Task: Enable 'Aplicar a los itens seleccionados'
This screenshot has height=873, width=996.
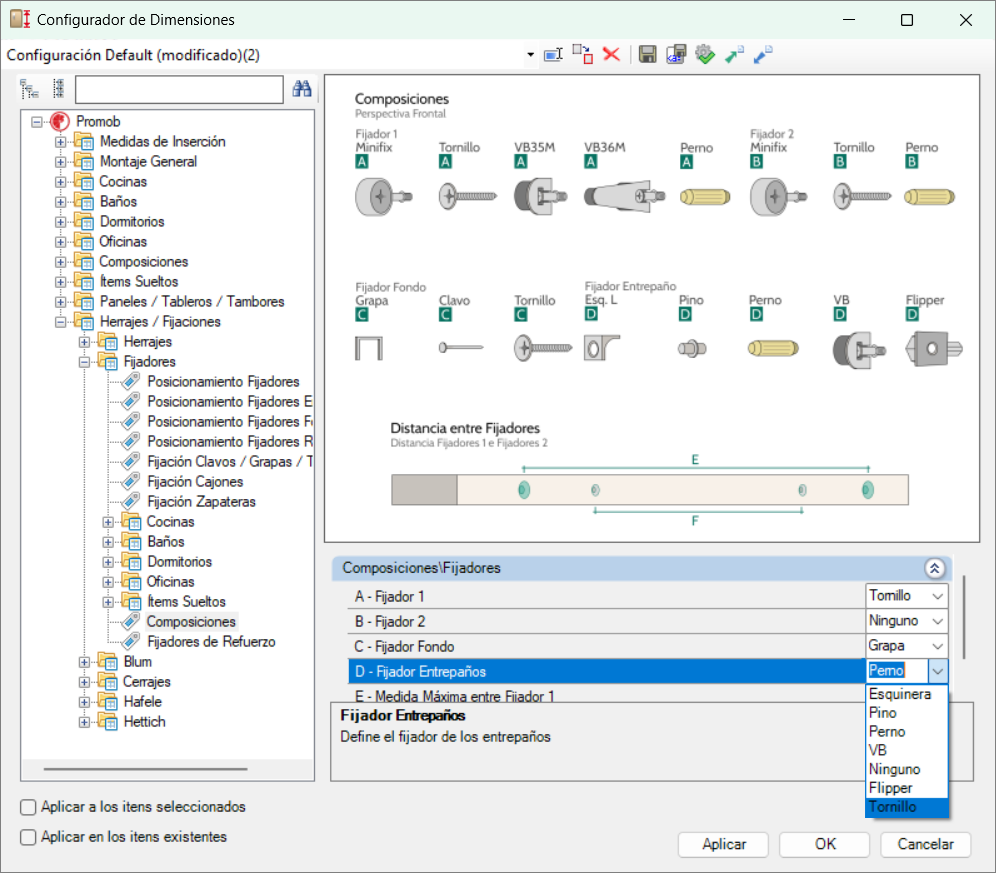Action: pos(28,807)
